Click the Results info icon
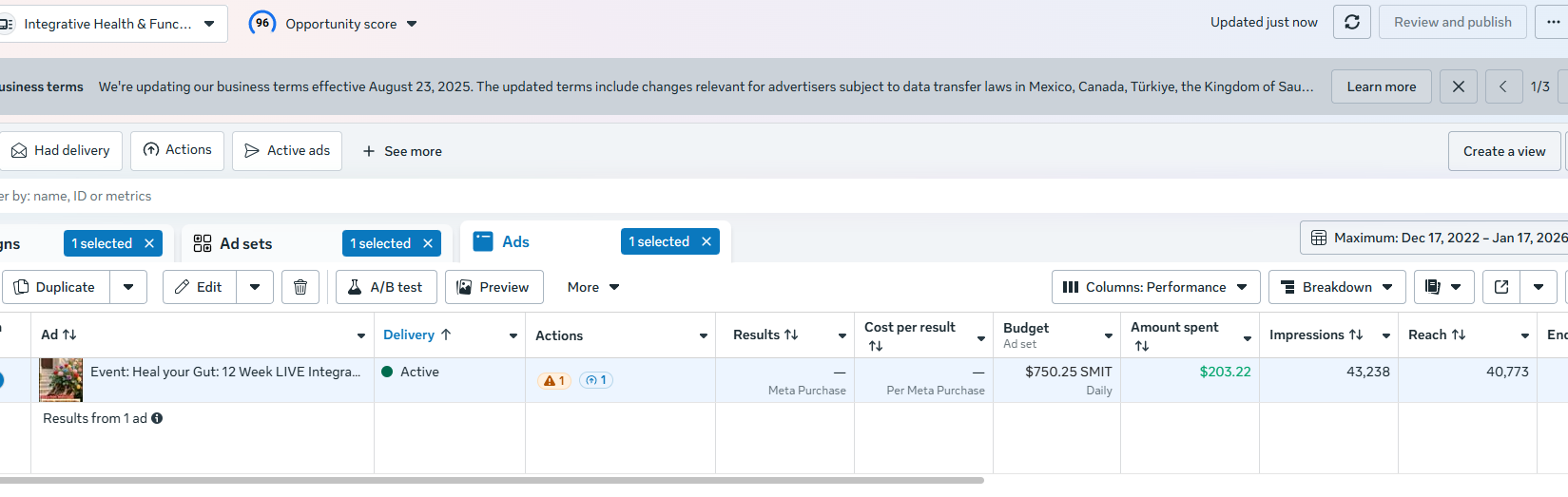 [157, 418]
